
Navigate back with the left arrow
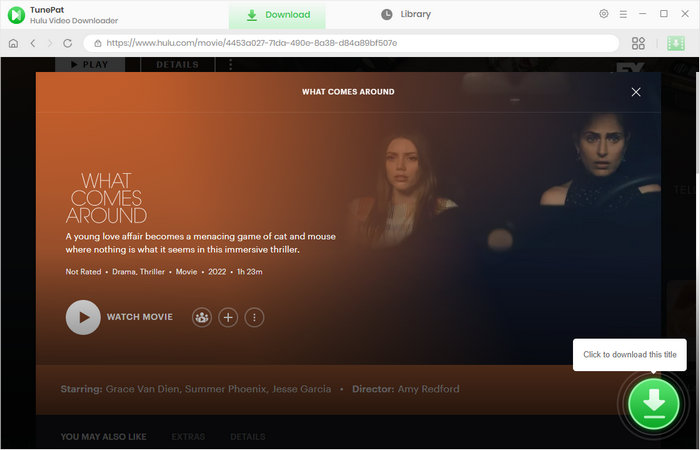click(x=33, y=43)
